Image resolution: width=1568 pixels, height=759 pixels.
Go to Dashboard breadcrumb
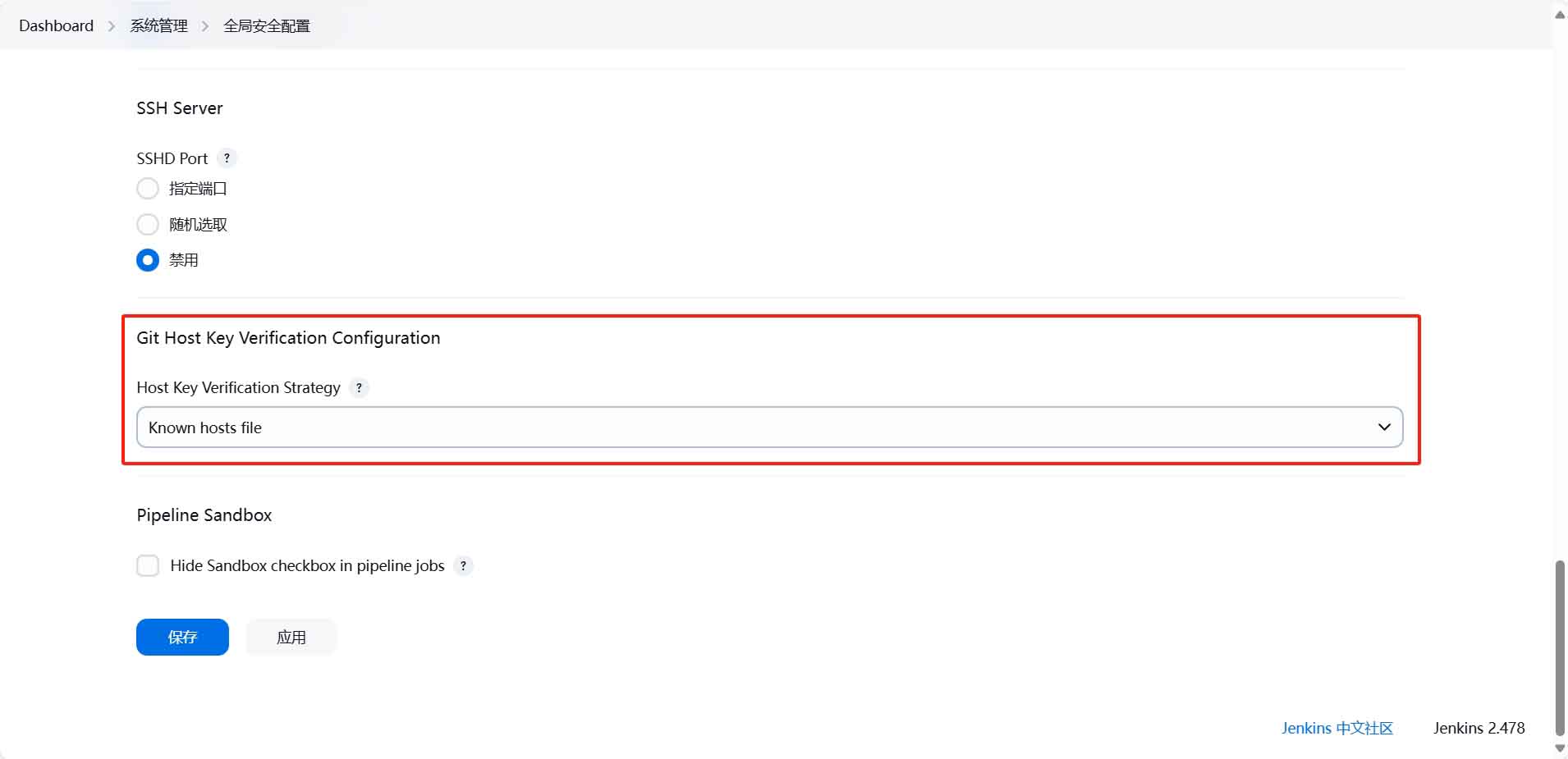(57, 25)
